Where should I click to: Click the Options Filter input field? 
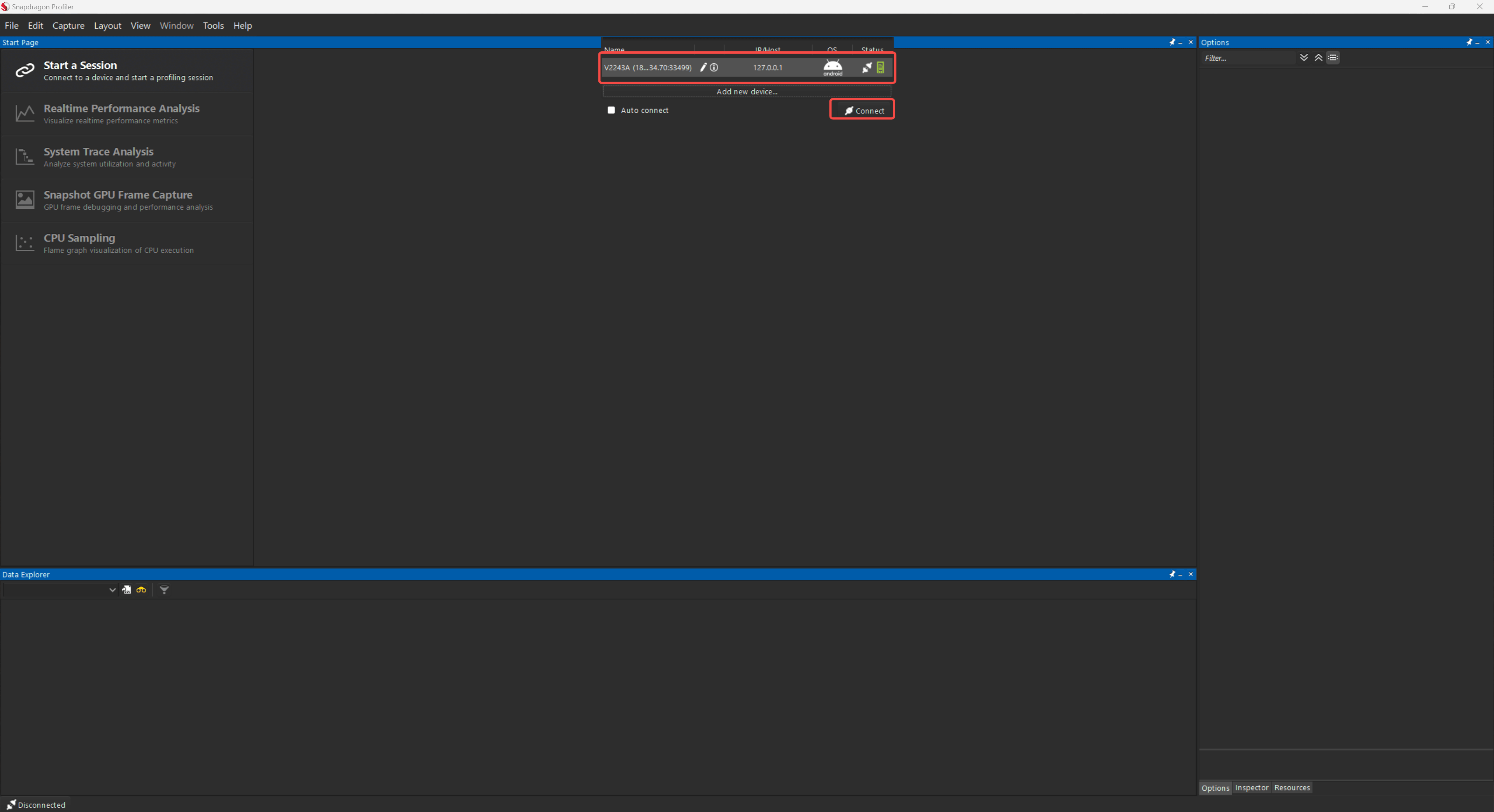pos(1247,58)
